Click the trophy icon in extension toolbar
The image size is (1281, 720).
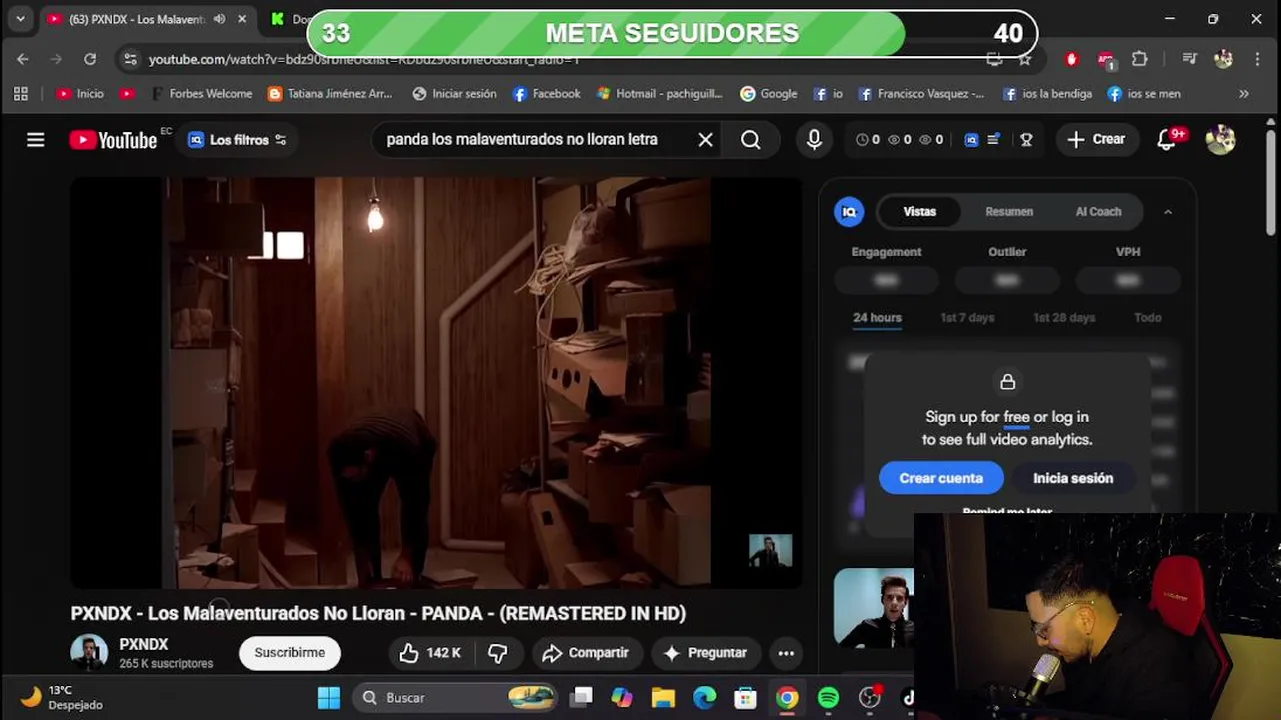1025,140
